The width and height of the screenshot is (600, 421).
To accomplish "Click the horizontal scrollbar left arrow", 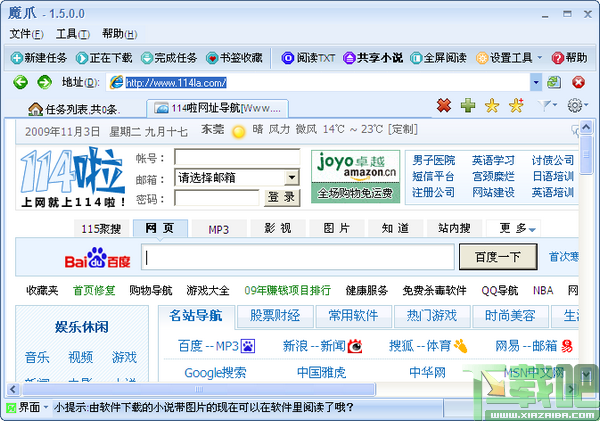I will [x=13, y=389].
